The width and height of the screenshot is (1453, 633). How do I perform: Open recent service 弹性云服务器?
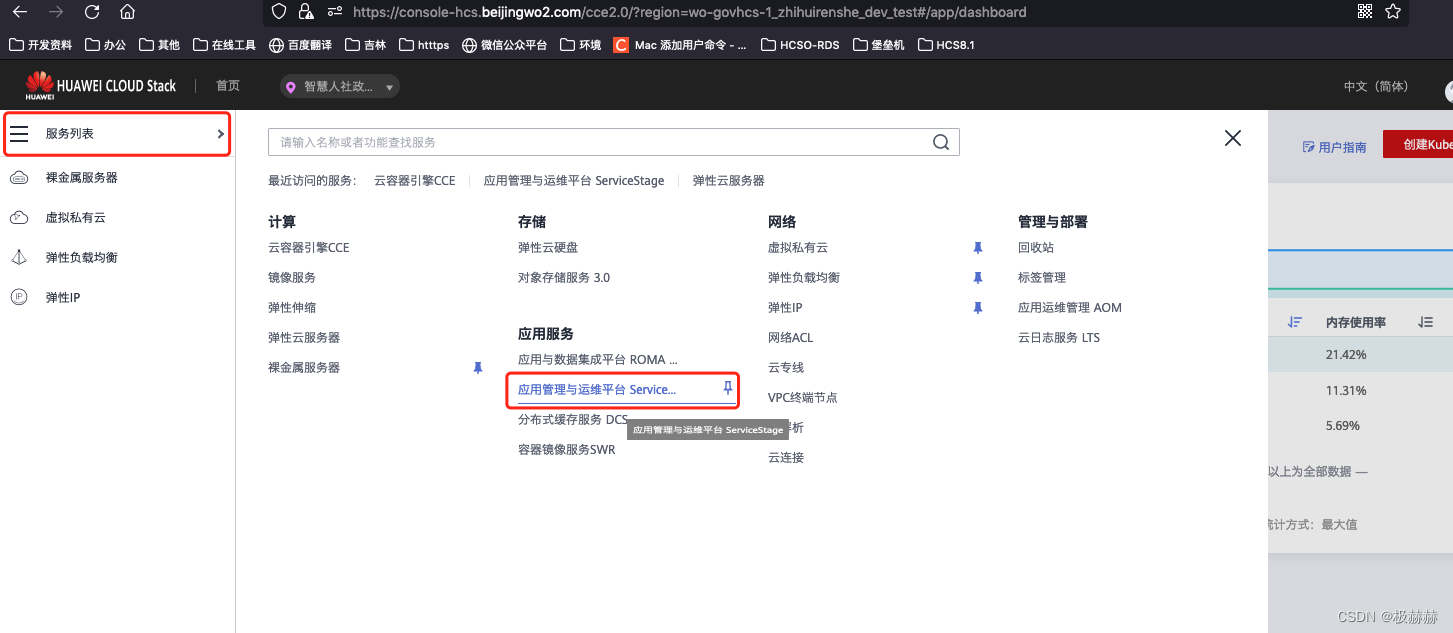coord(729,181)
